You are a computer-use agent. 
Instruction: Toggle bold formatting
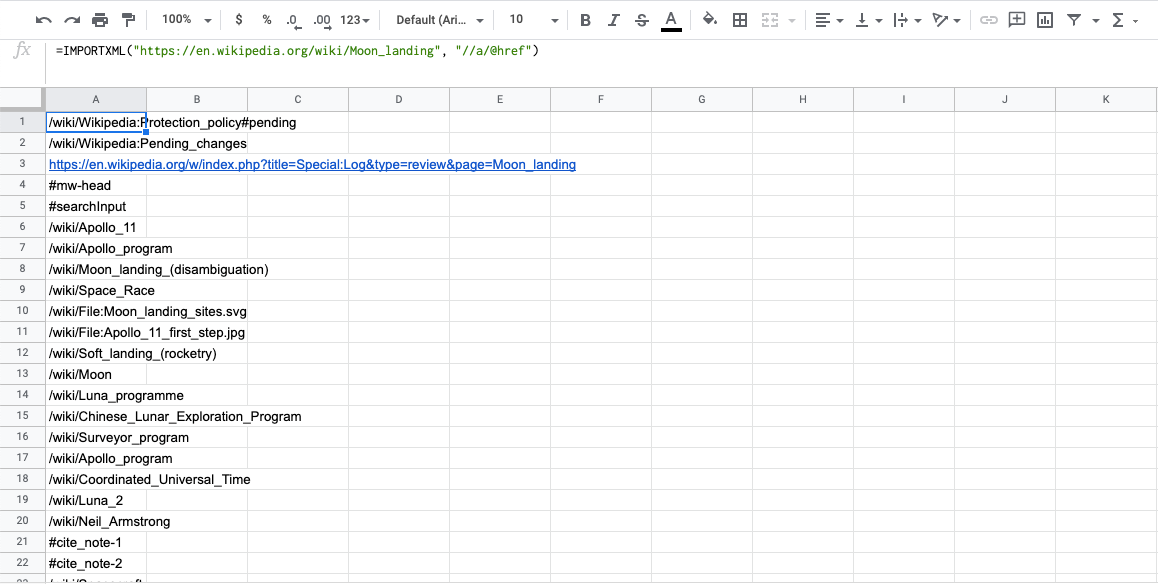click(586, 20)
